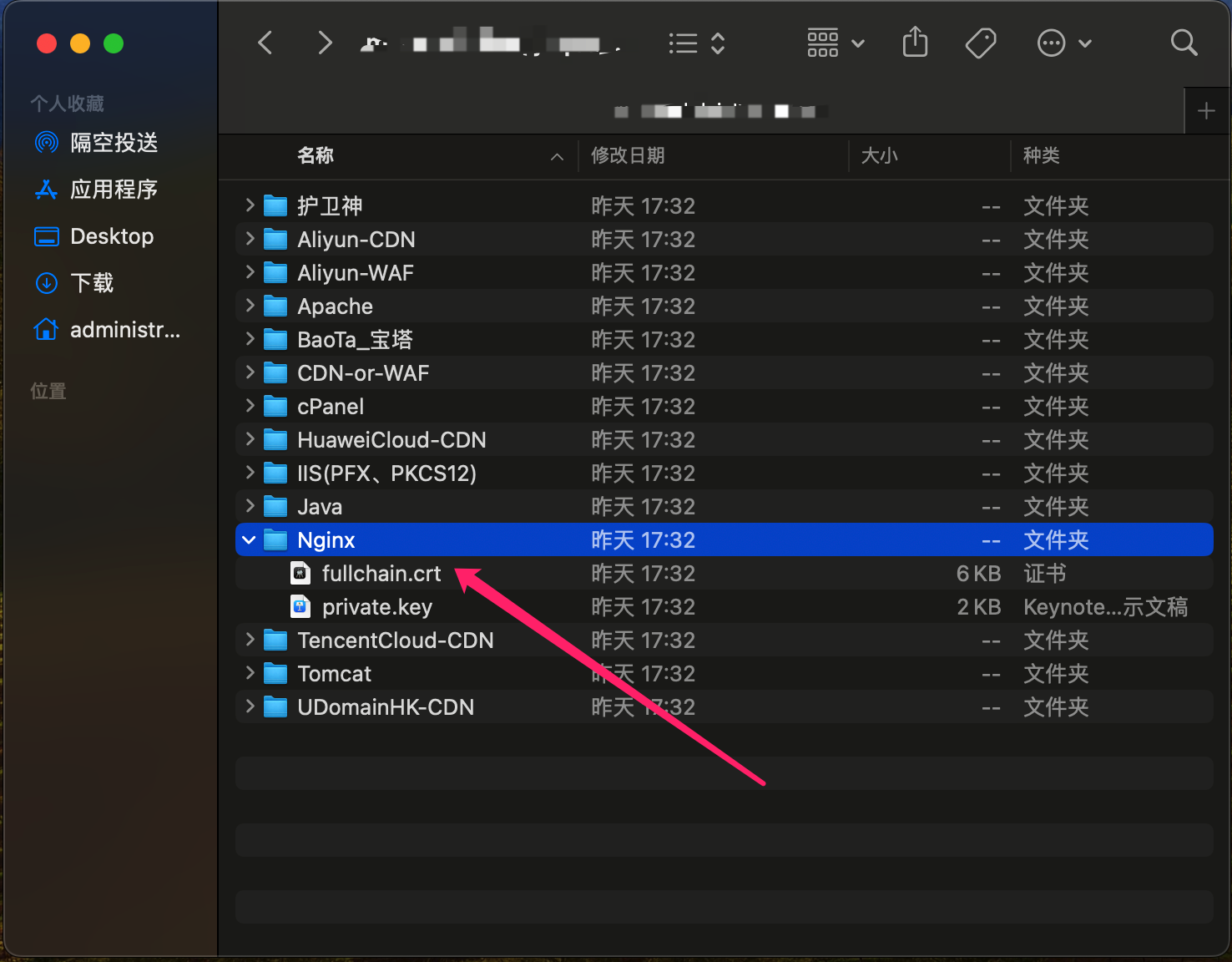The image size is (1232, 962).
Task: Sort by the 名称 column header
Action: (316, 156)
